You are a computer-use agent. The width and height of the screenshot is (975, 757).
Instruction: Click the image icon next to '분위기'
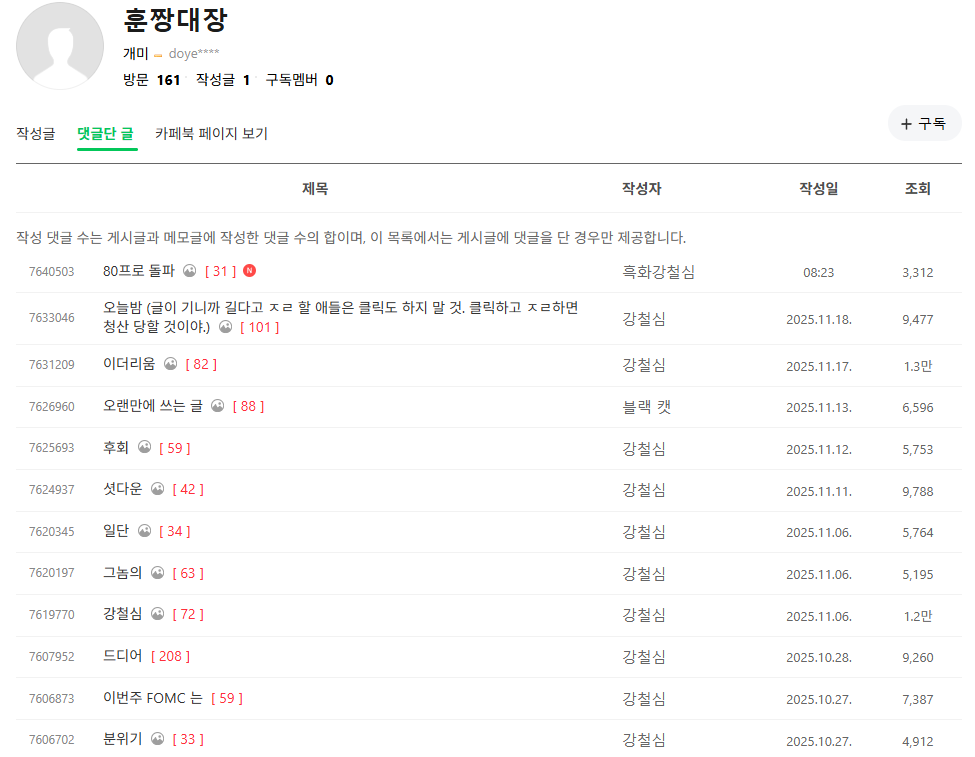click(x=157, y=739)
